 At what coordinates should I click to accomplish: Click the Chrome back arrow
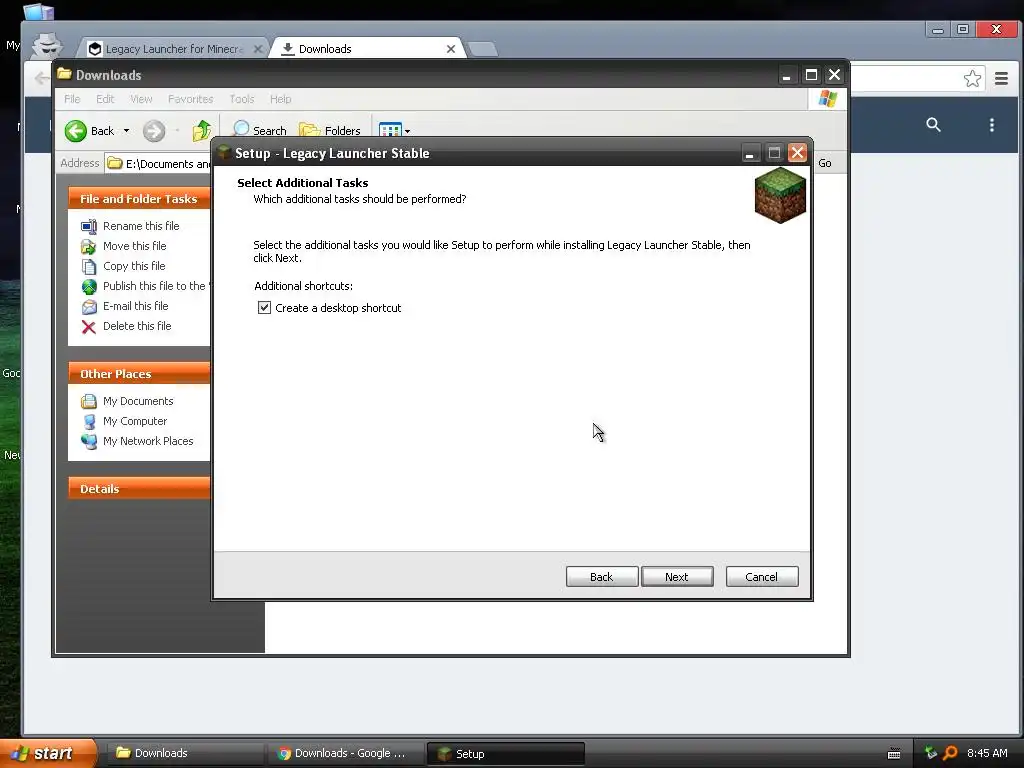tap(40, 78)
